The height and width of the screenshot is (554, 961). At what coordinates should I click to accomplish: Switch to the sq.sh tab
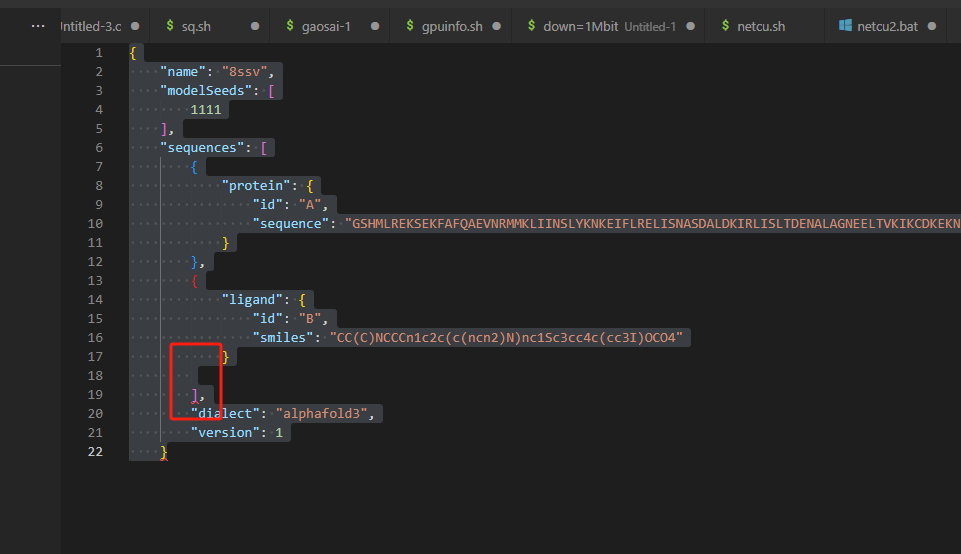click(x=209, y=26)
